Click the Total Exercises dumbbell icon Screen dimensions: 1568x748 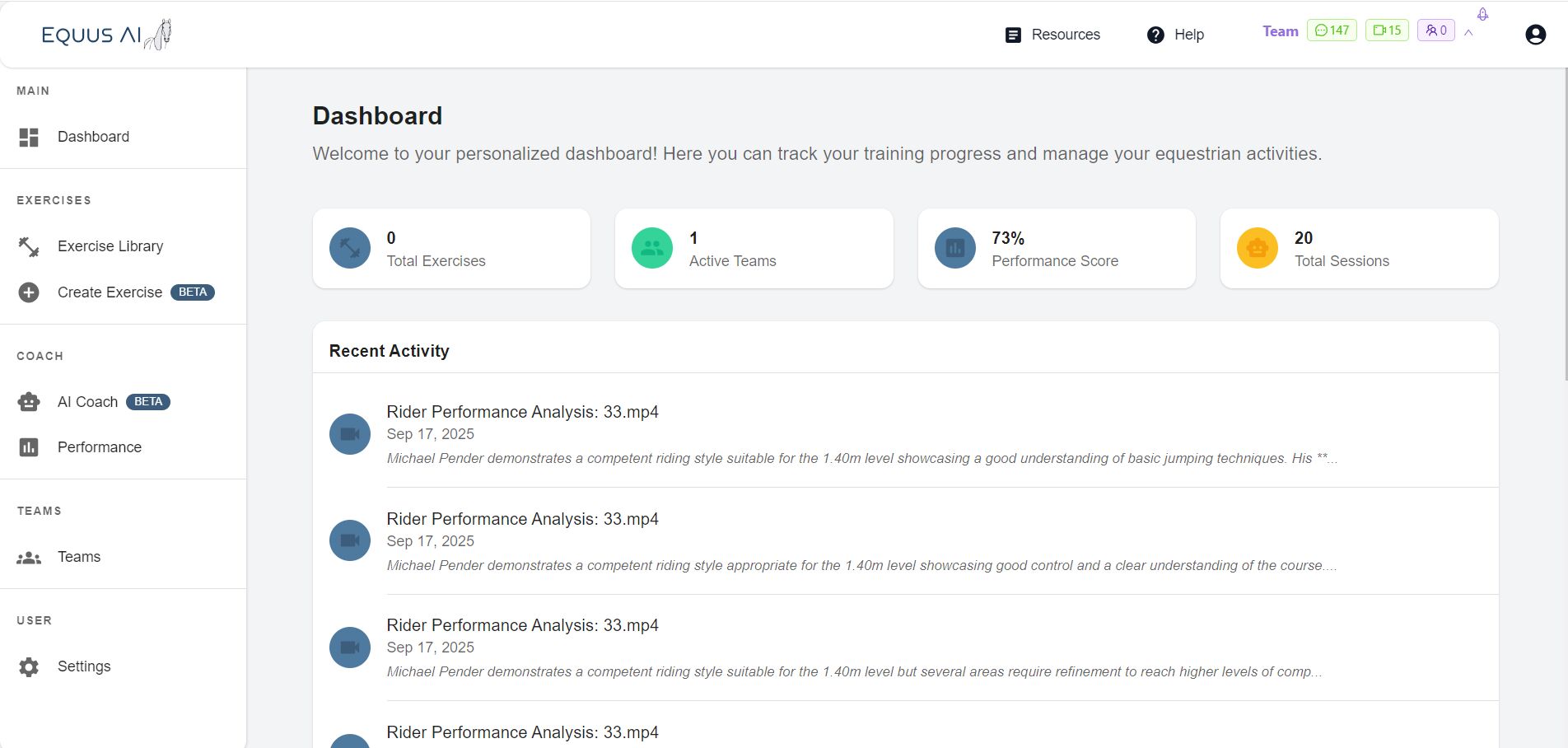(x=350, y=248)
